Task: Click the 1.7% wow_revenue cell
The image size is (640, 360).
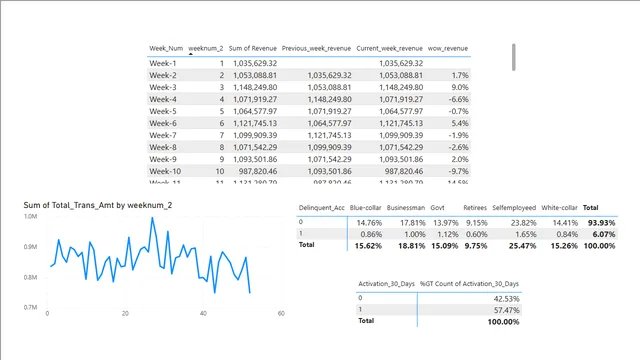Action: point(460,75)
